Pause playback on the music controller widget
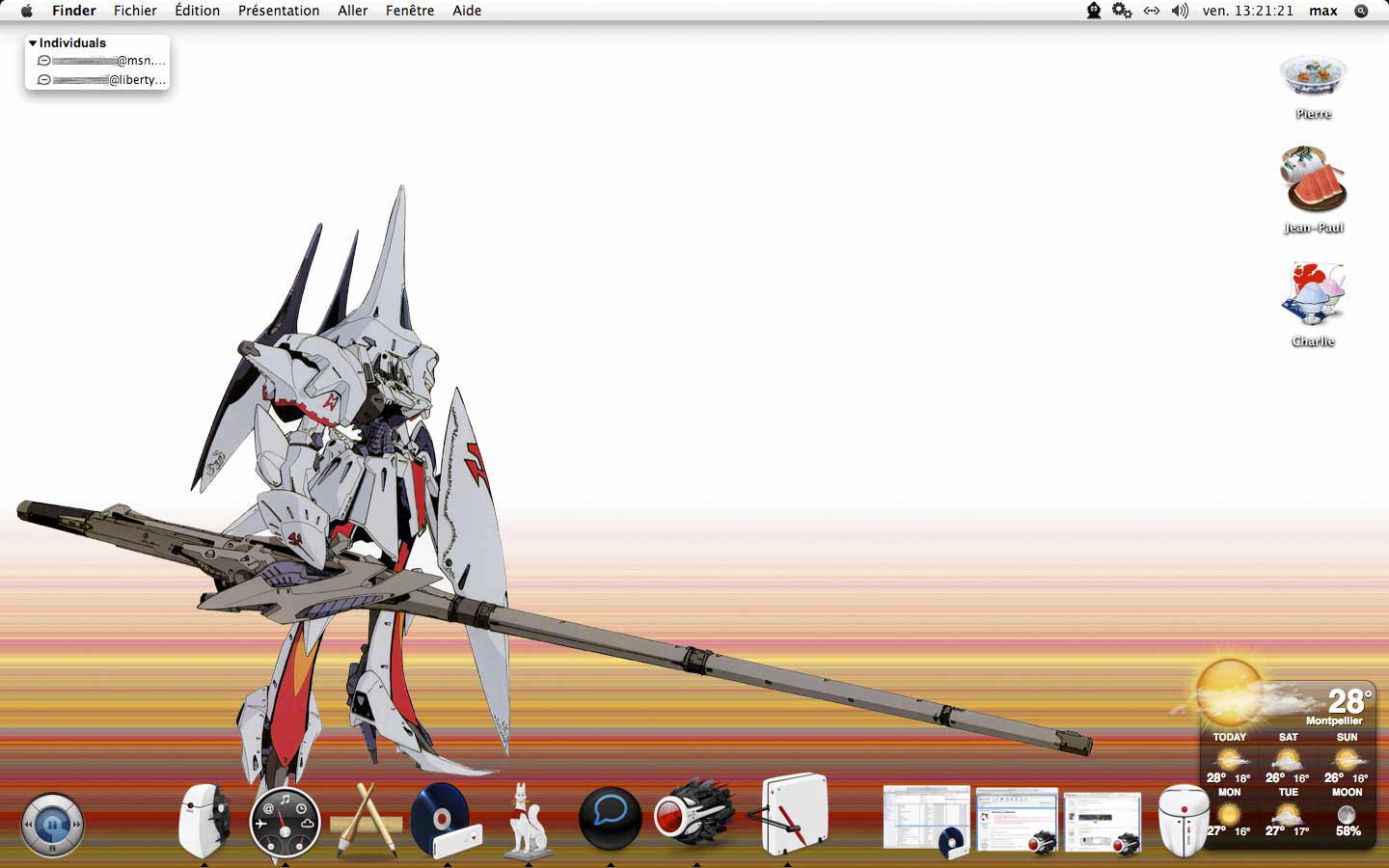The height and width of the screenshot is (868, 1389). click(52, 825)
